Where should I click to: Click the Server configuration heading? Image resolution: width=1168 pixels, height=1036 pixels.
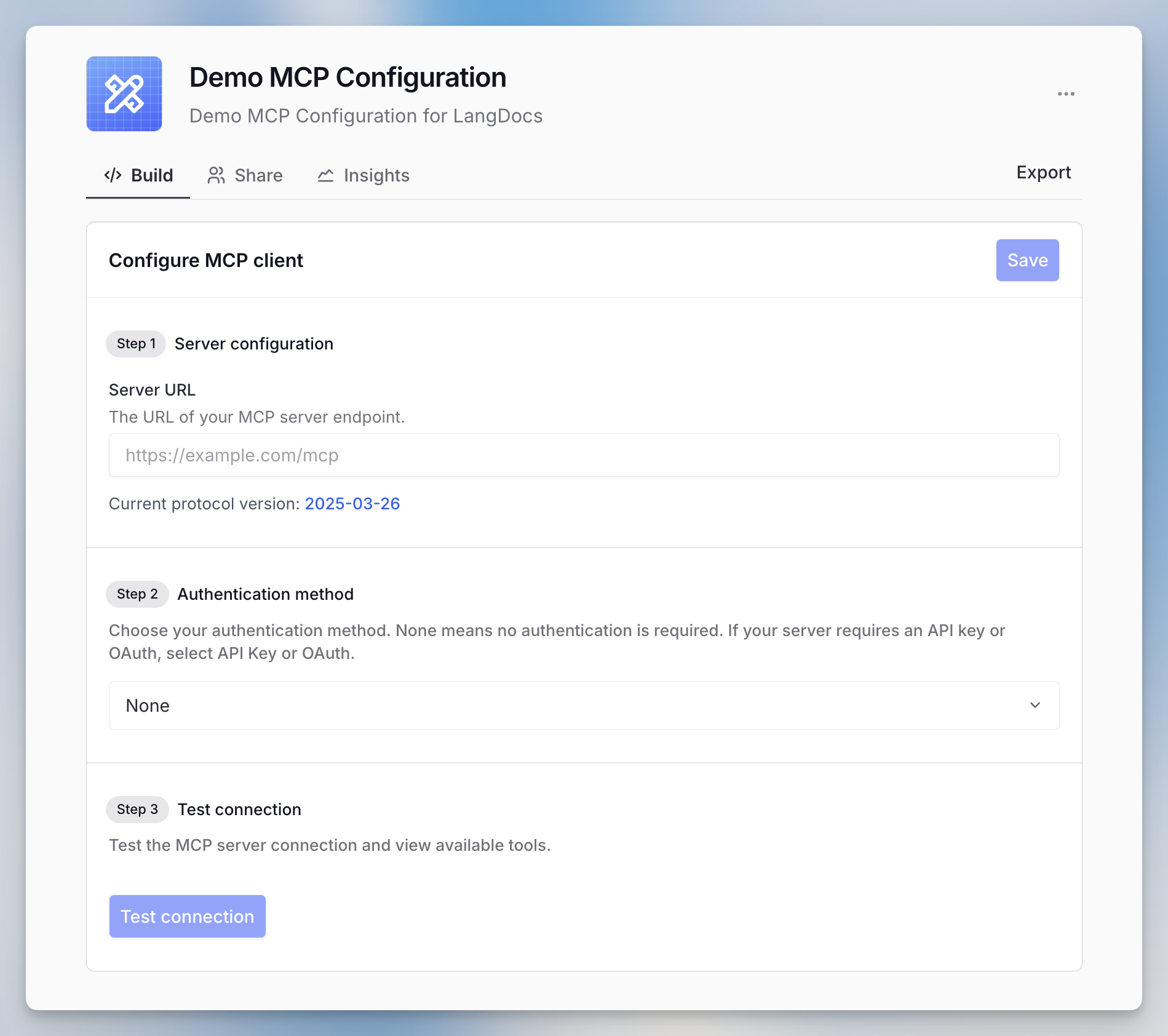(x=254, y=344)
